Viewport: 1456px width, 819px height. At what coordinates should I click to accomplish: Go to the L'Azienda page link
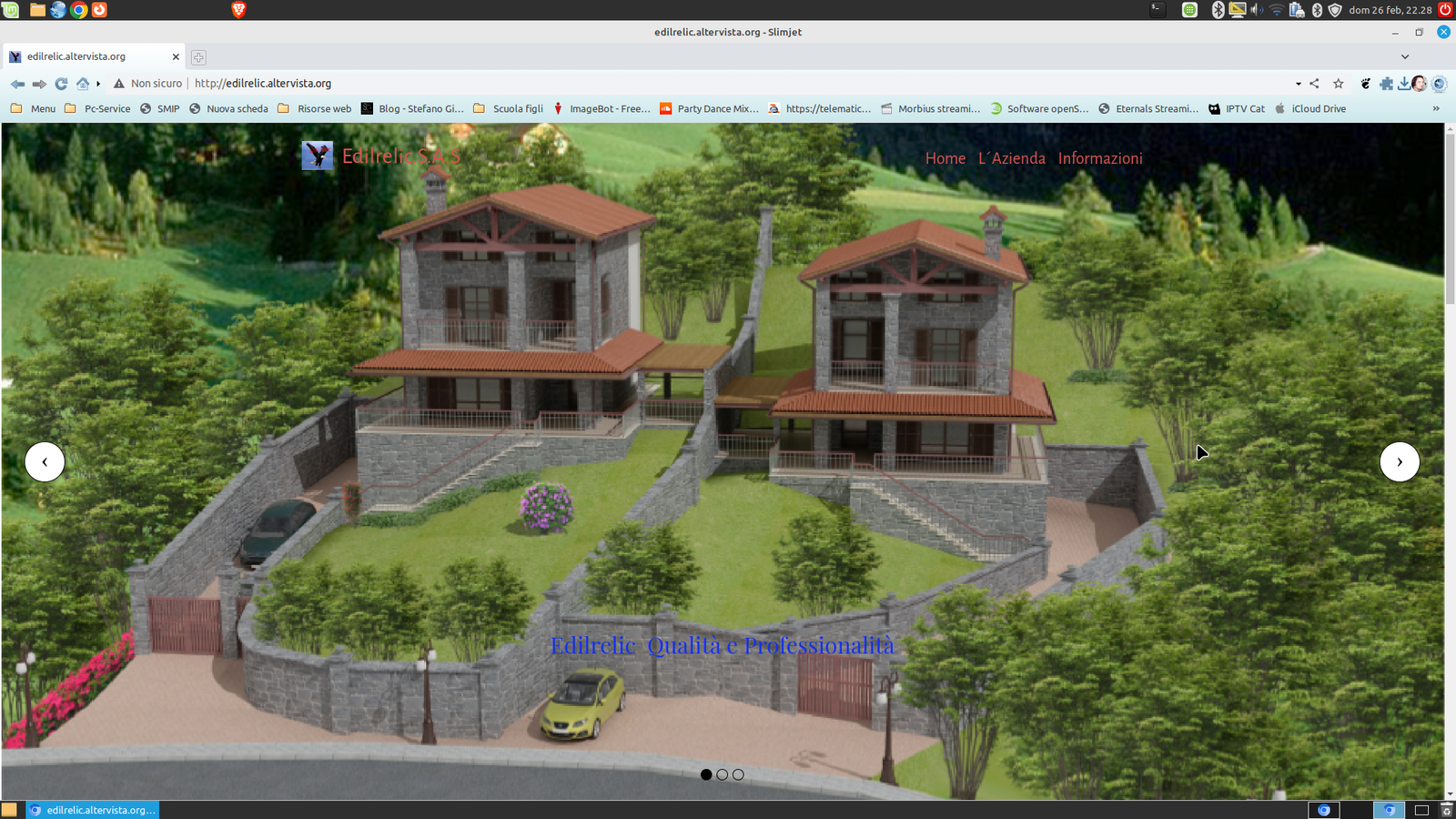[x=1011, y=158]
